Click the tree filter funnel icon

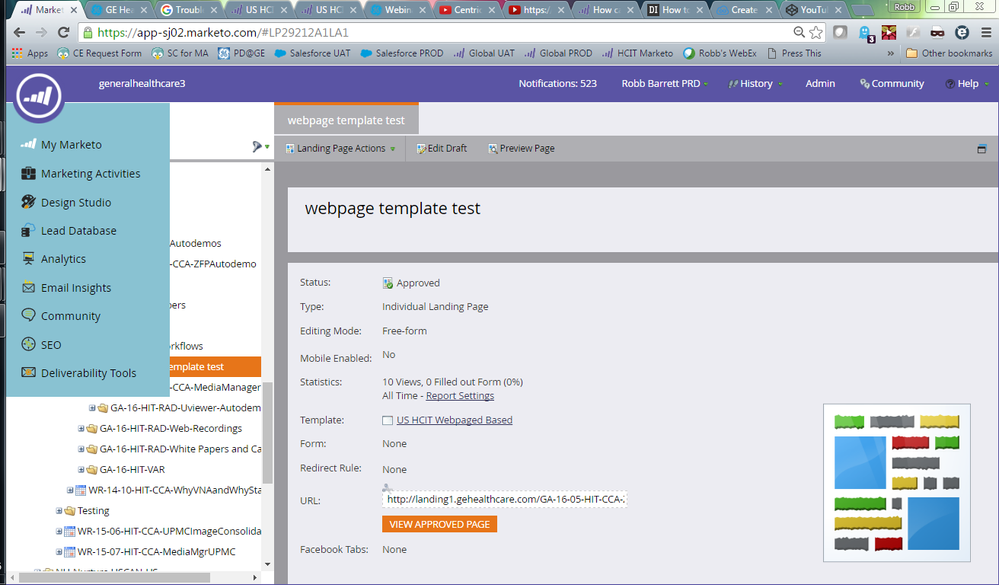point(257,147)
